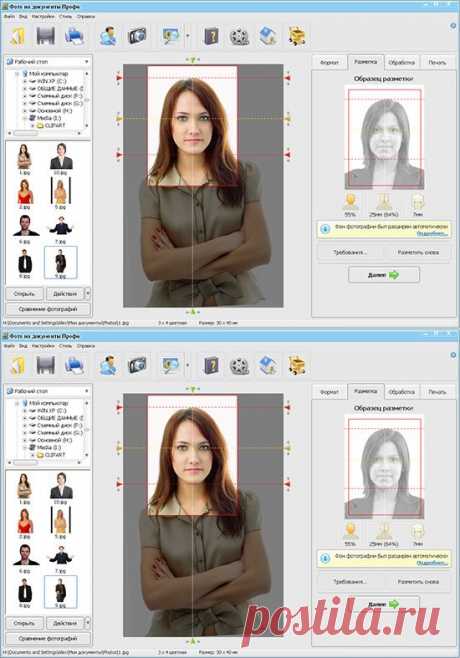Select thumbnail 6.jpg in bottom window
This screenshot has height=658, width=460.
click(24, 559)
